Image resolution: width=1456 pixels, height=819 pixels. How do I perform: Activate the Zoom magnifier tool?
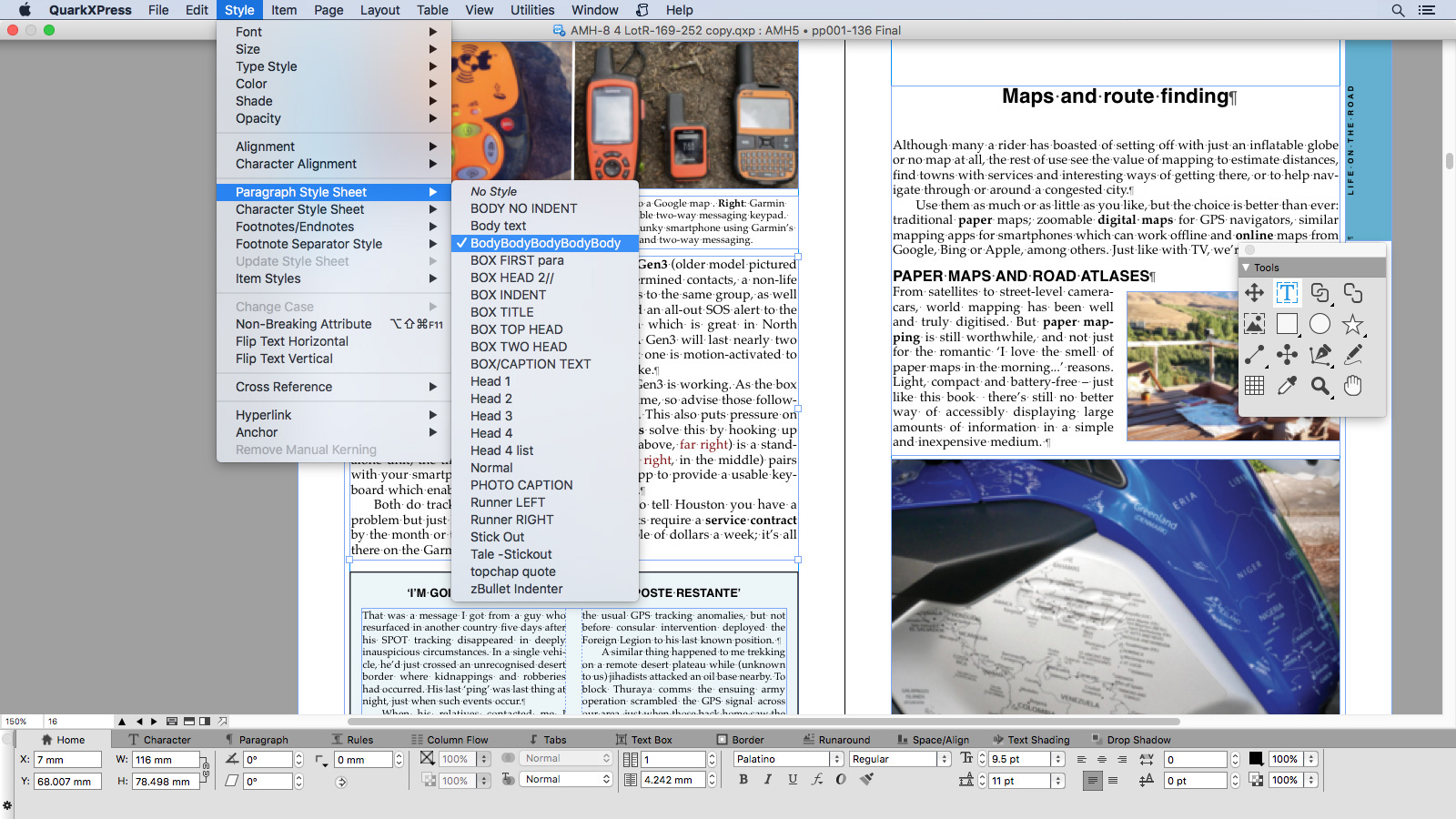coord(1319,386)
